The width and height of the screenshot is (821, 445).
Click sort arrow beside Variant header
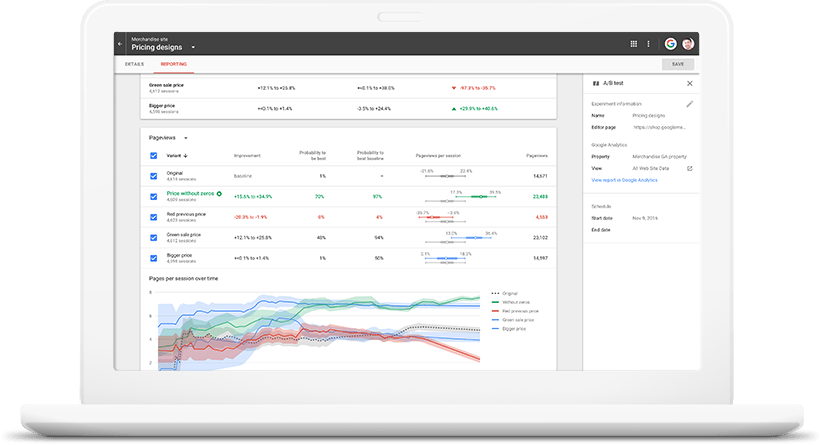click(186, 156)
